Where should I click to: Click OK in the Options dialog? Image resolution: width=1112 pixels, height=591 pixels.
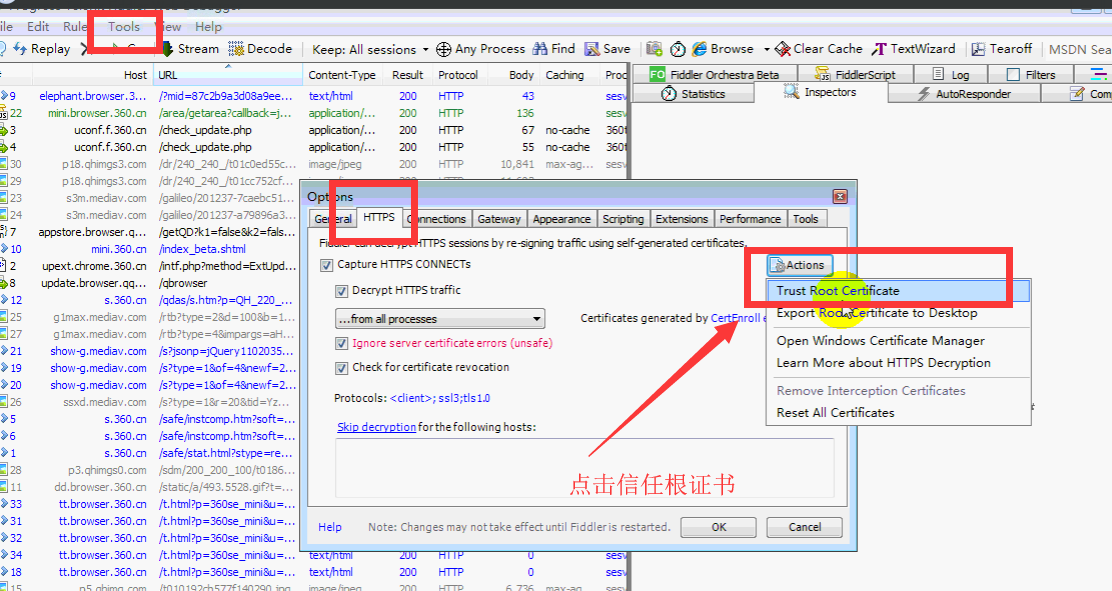click(x=718, y=527)
